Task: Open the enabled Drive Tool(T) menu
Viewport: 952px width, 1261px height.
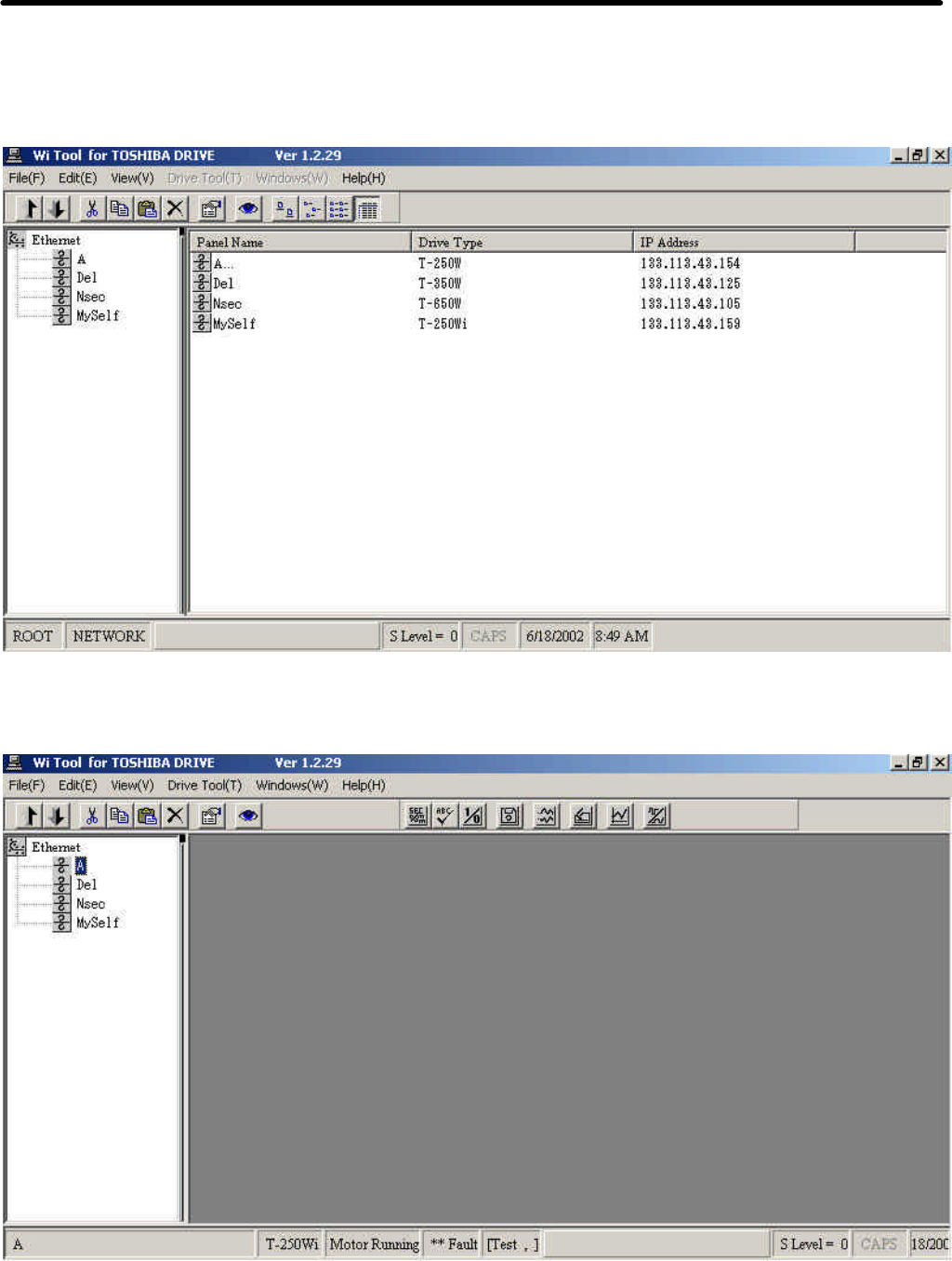Action: 204,785
